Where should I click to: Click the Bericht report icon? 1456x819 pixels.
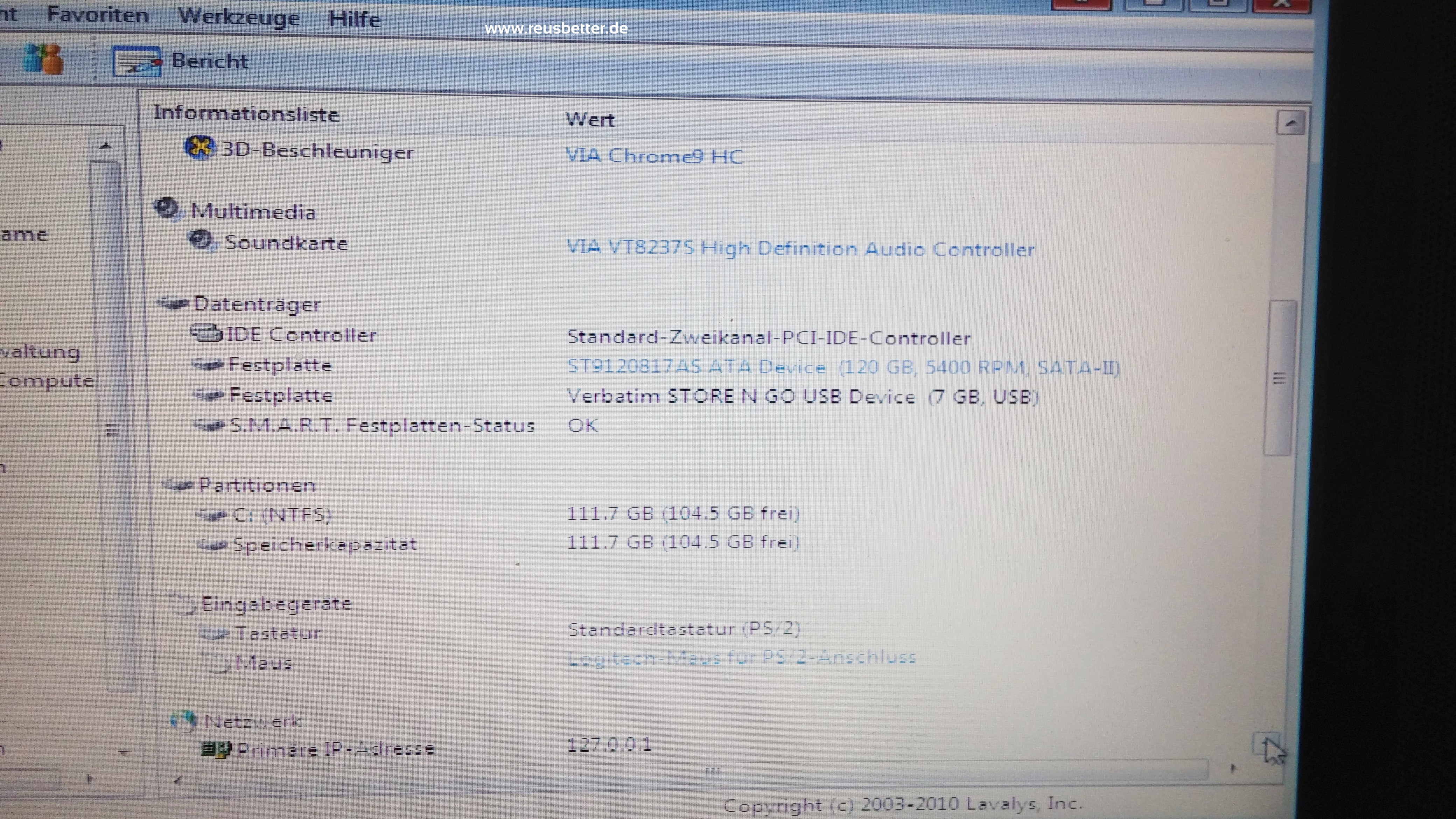click(x=137, y=61)
